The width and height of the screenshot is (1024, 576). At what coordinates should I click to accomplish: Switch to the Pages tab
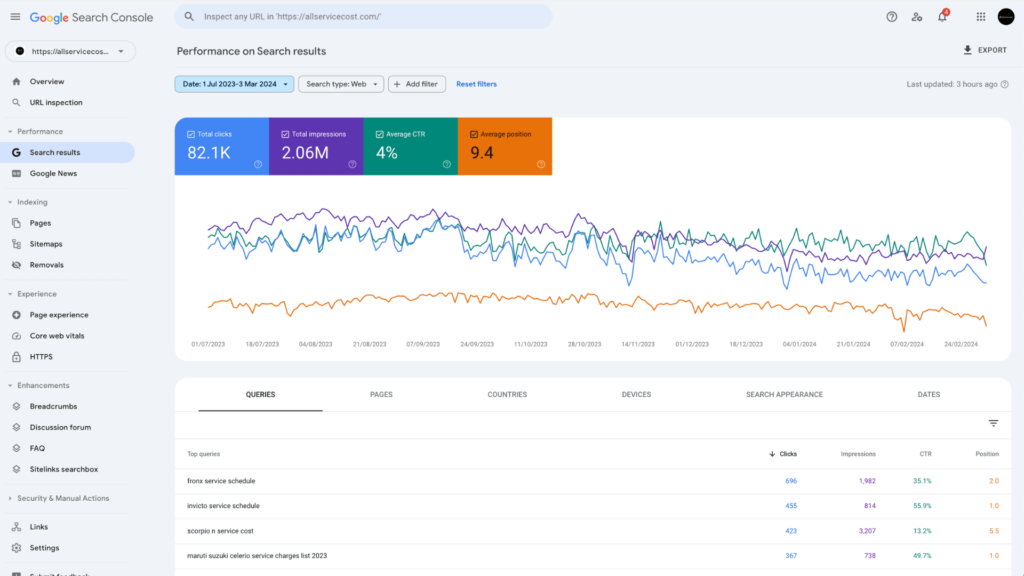(381, 394)
